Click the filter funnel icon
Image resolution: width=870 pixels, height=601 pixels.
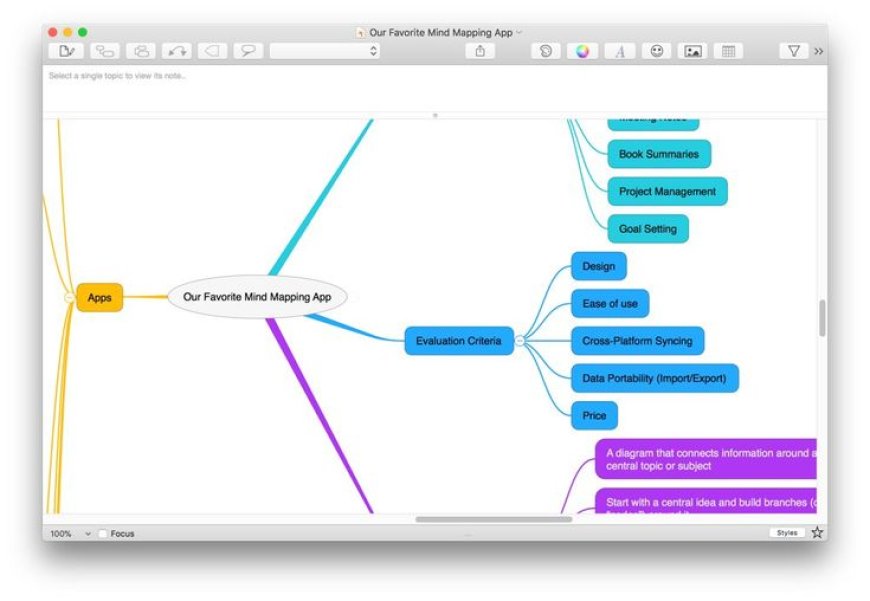click(x=793, y=51)
